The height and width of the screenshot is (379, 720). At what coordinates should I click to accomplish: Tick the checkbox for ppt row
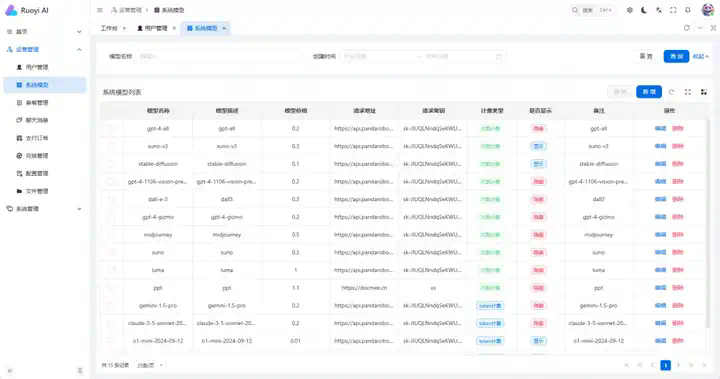(112, 288)
